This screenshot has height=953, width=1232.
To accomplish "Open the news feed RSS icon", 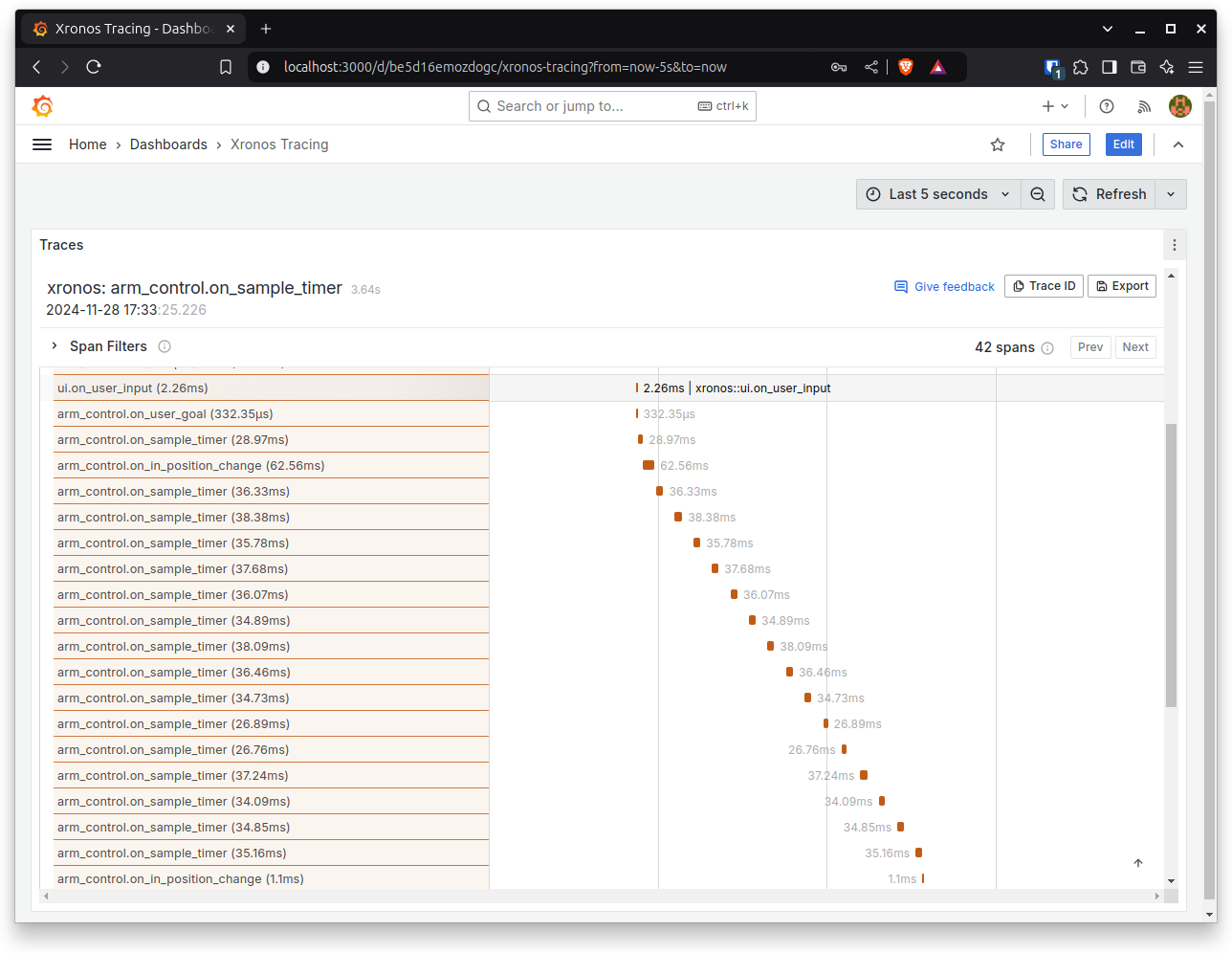I will tap(1143, 106).
